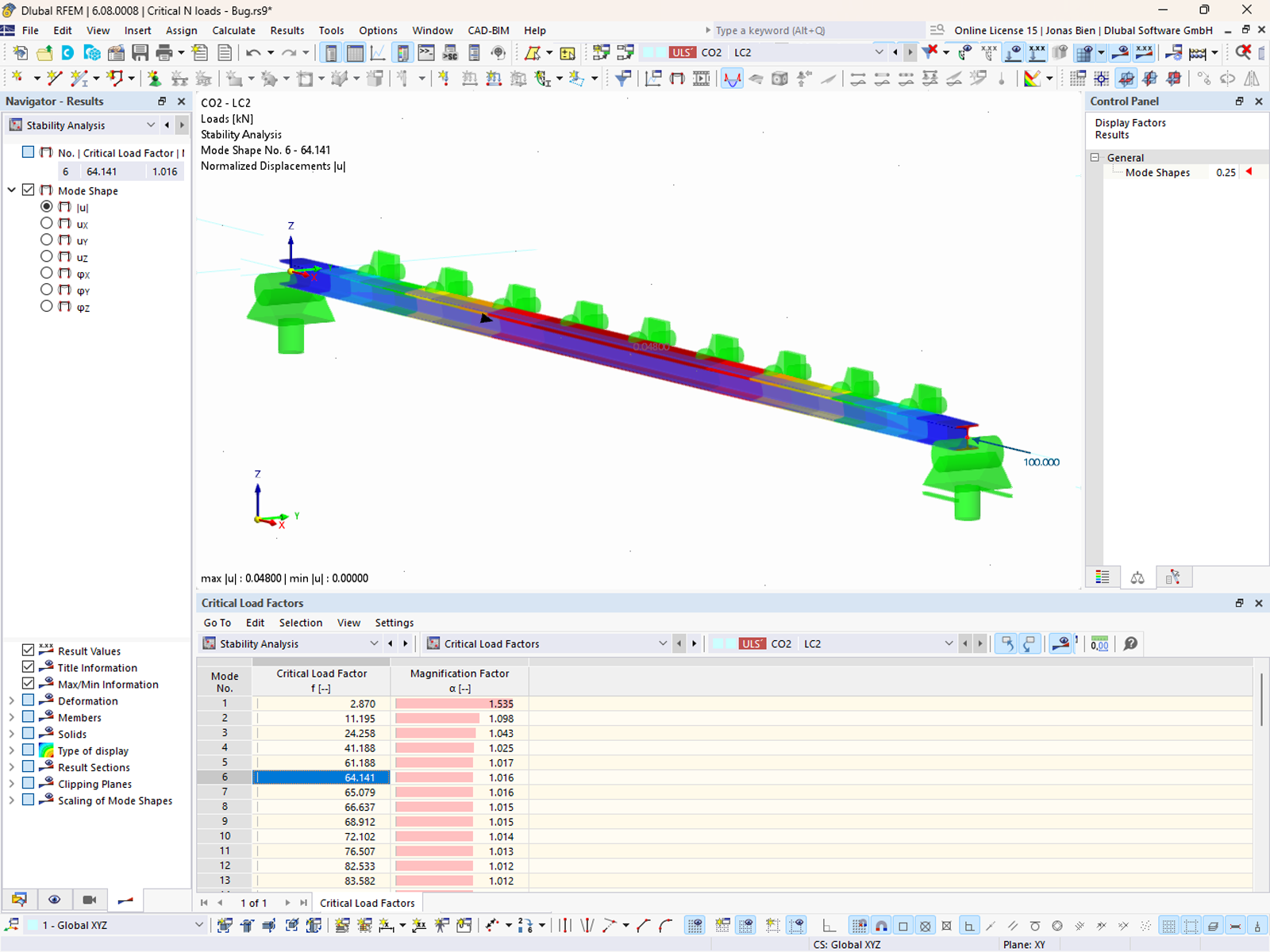
Task: Click the delete results filter icon
Action: pos(929,52)
